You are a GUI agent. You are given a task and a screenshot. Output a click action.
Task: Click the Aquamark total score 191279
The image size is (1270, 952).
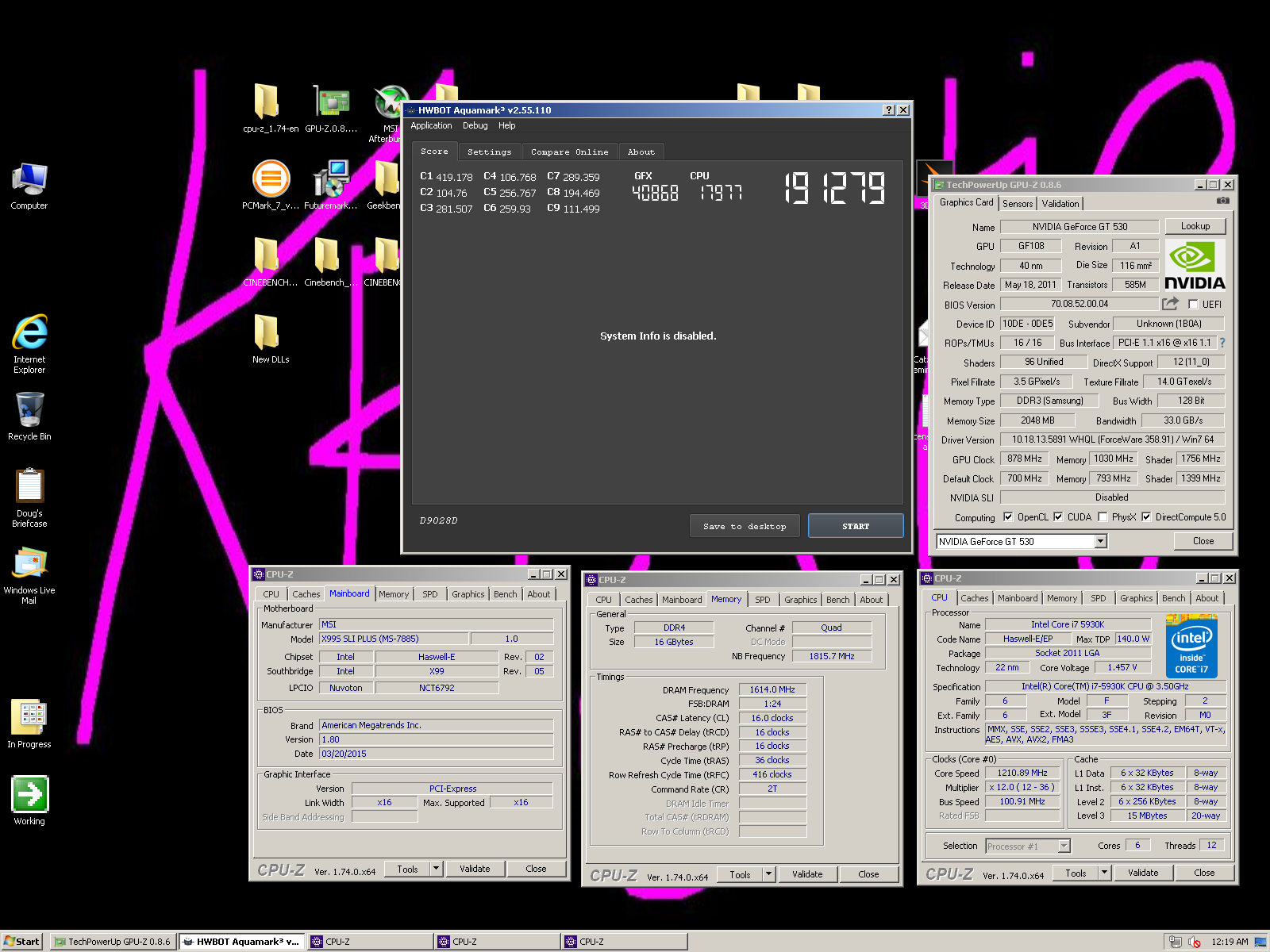pyautogui.click(x=835, y=188)
